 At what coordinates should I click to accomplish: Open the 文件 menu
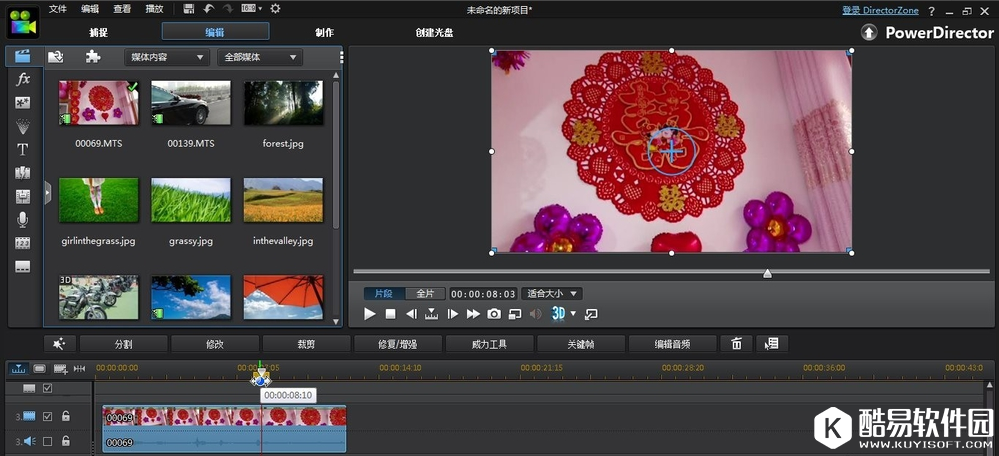pyautogui.click(x=58, y=9)
